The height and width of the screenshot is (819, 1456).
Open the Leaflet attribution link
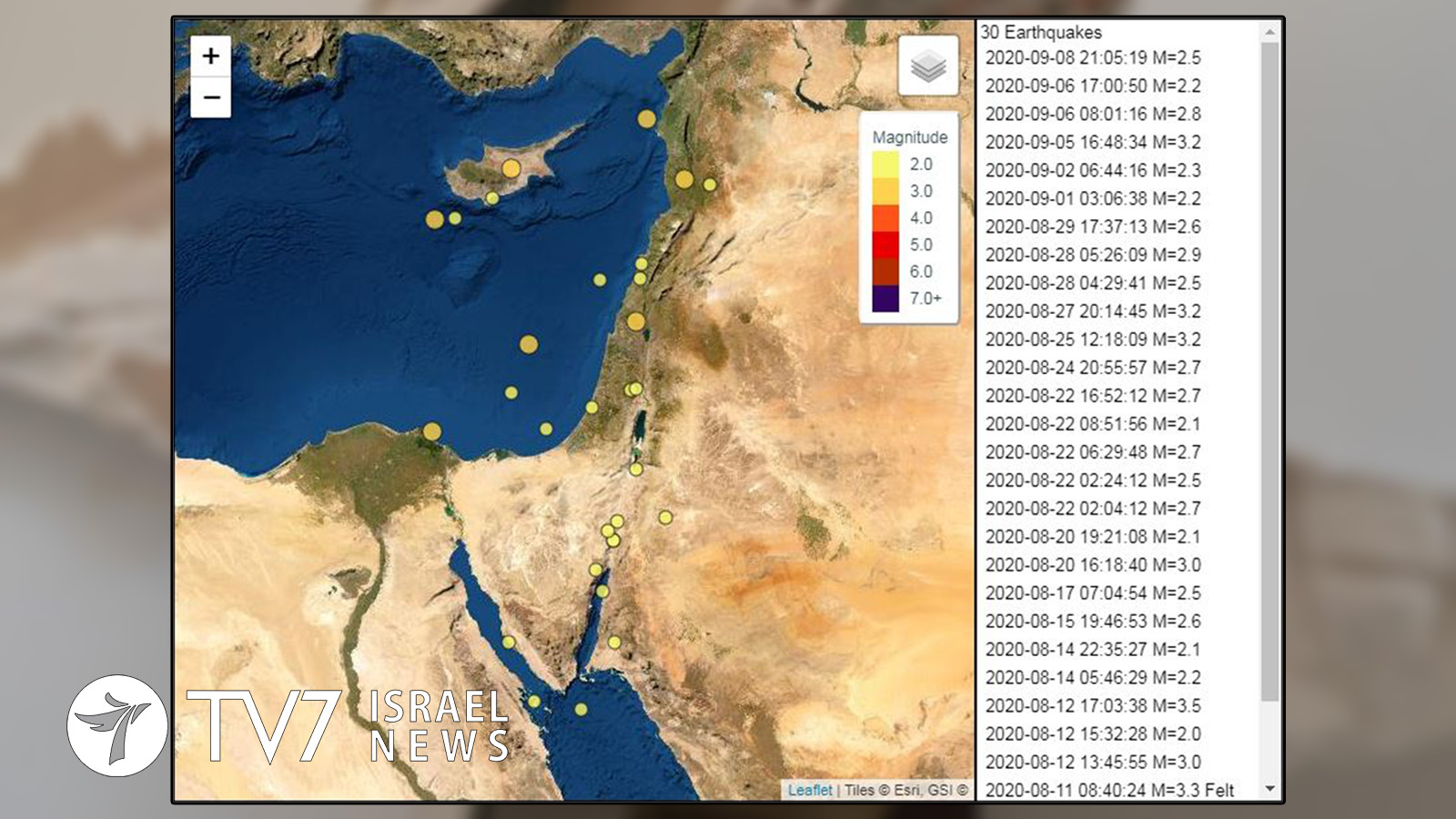pos(809,790)
